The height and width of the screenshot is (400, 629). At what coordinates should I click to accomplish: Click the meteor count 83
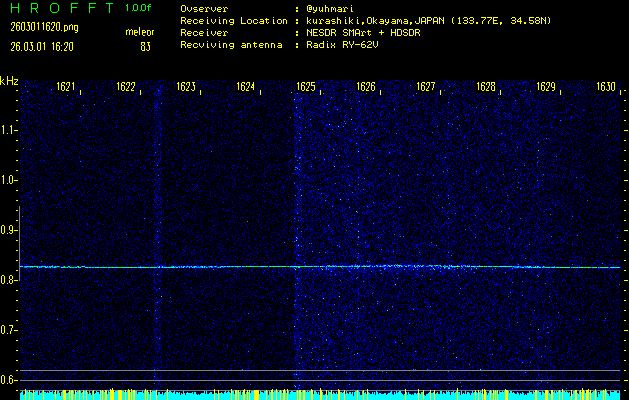[x=145, y=47]
